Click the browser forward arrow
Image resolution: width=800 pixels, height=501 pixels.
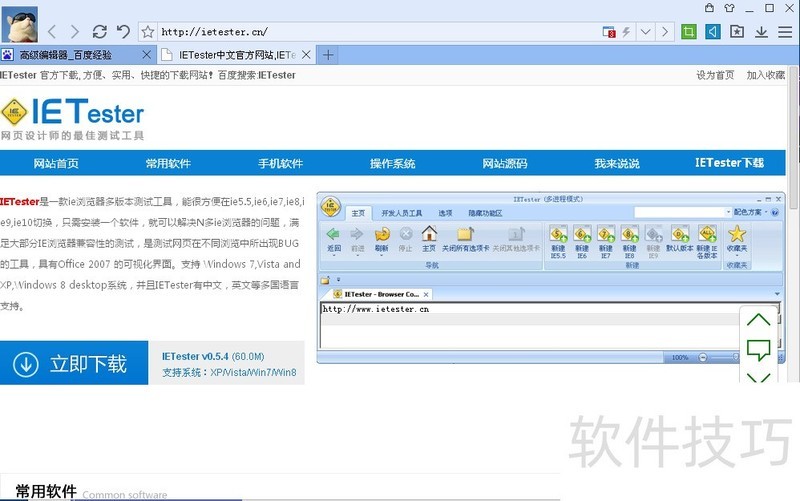point(74,32)
